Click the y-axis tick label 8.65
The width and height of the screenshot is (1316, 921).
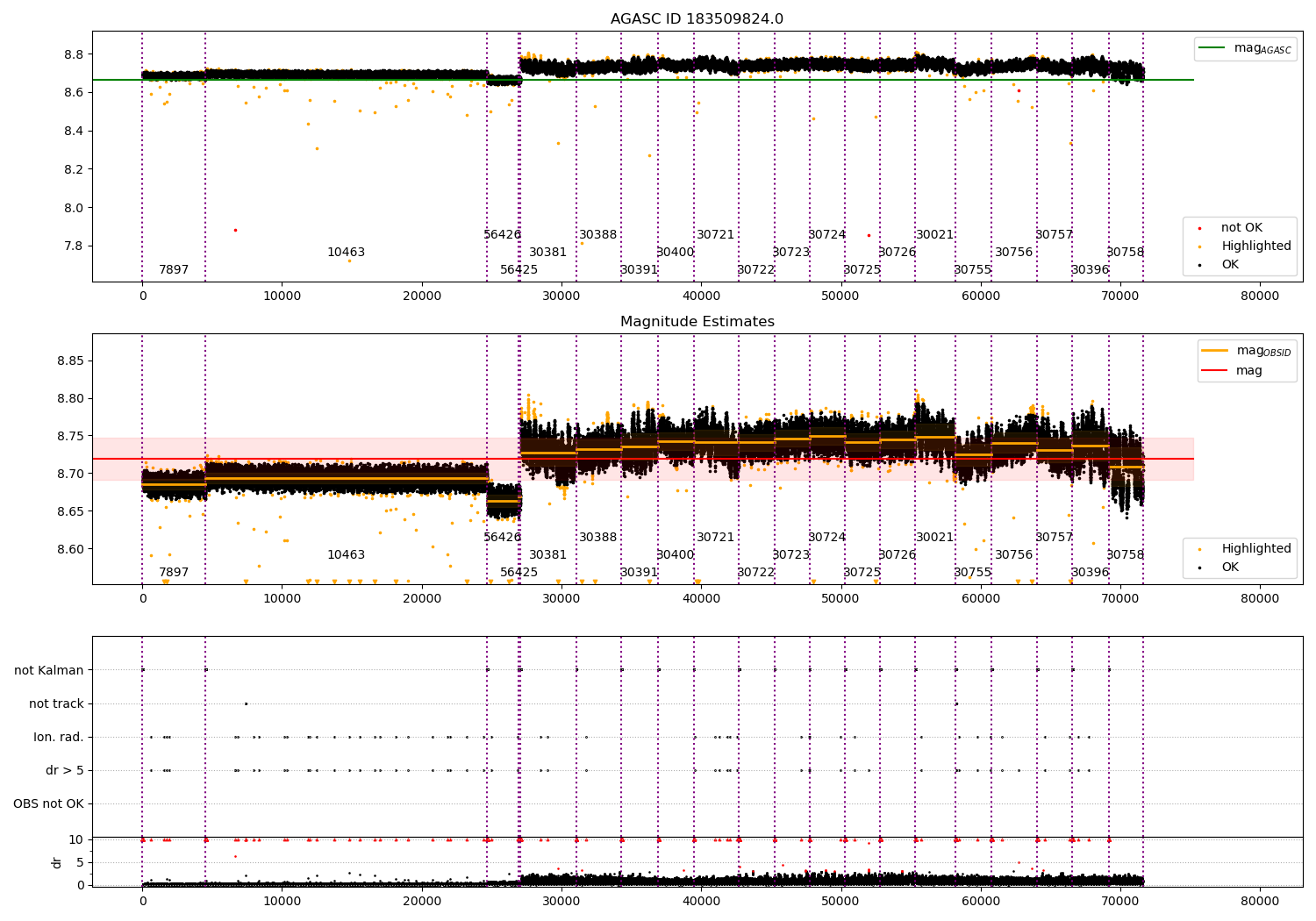(x=71, y=511)
